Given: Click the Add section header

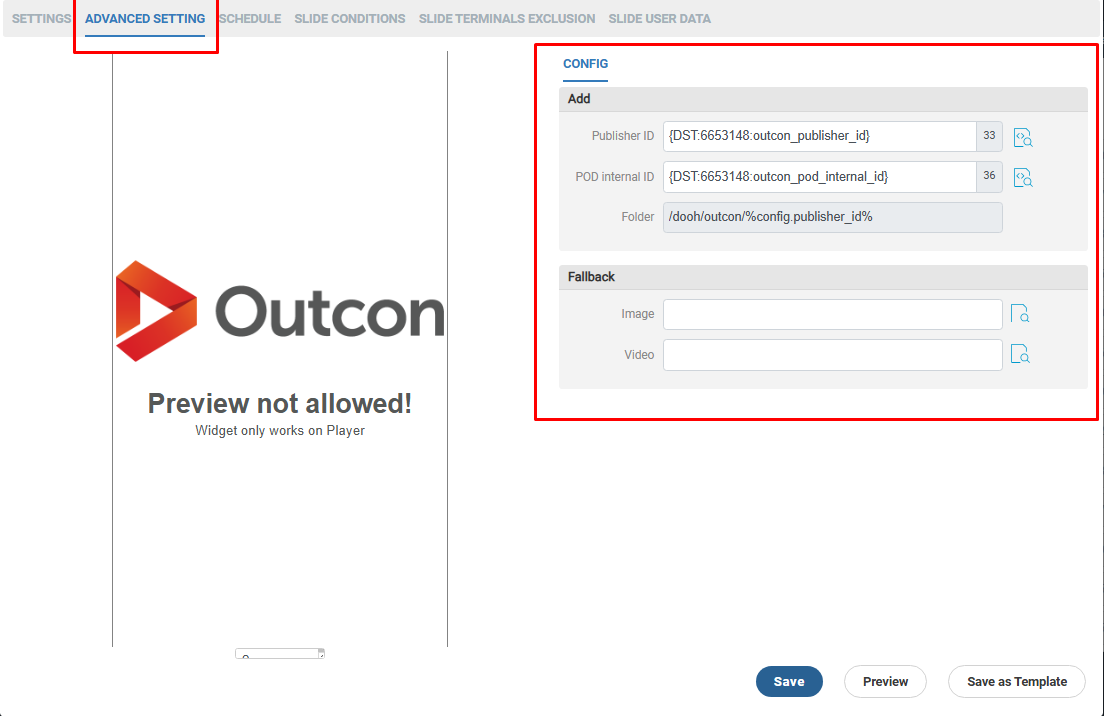Looking at the screenshot, I should (823, 99).
